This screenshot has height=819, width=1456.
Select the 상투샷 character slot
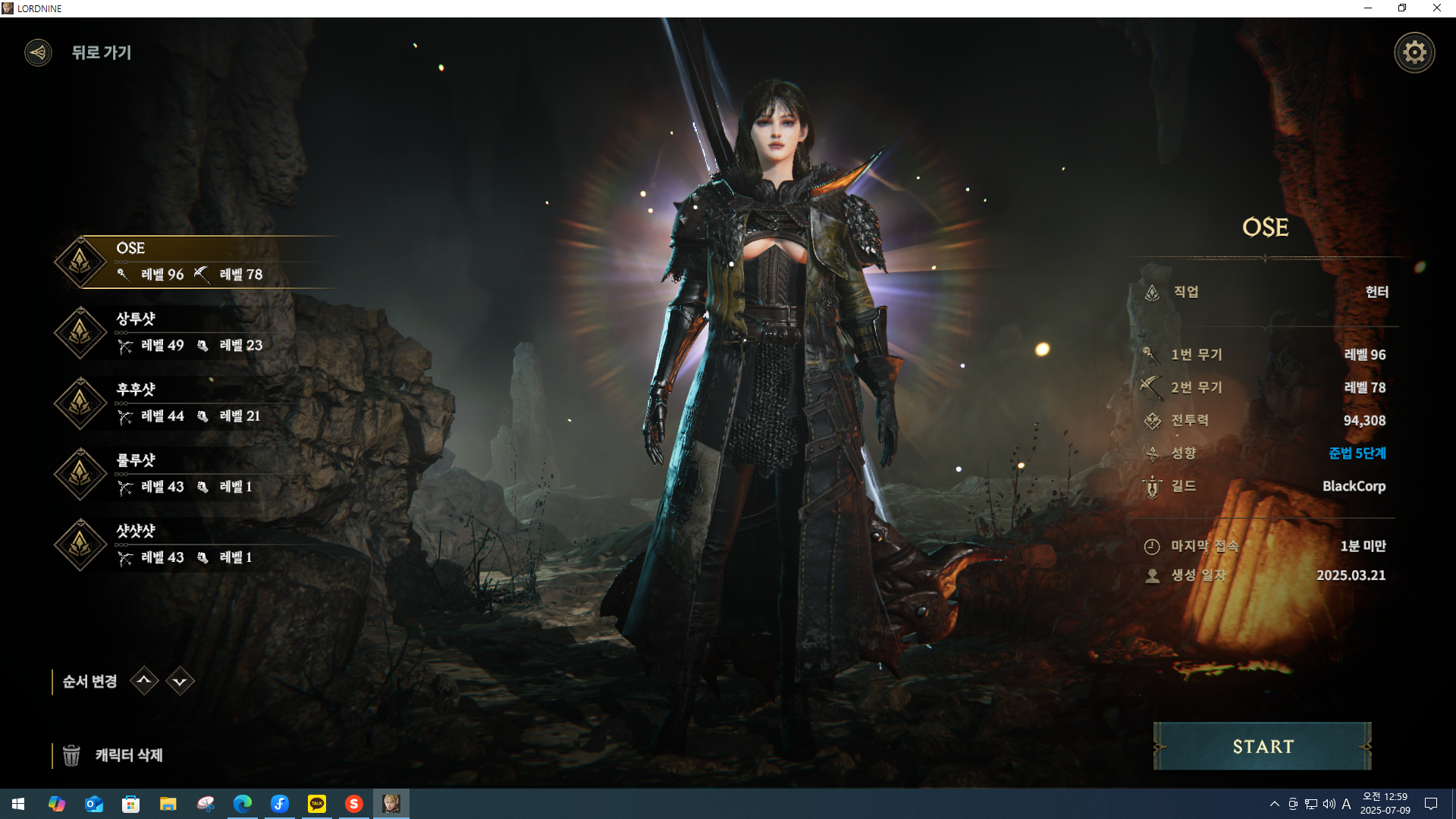point(197,332)
